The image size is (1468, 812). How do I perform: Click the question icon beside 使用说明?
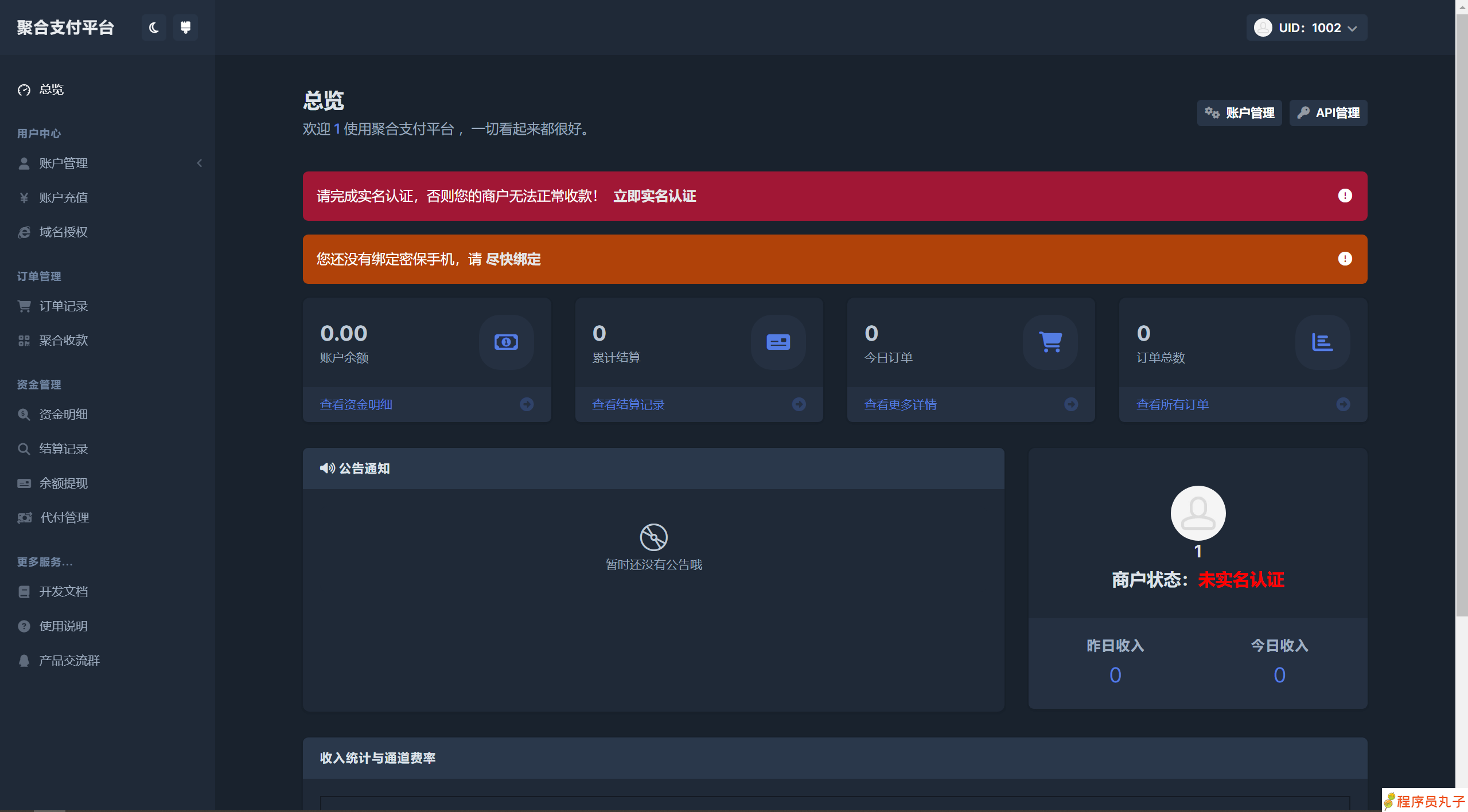(24, 626)
